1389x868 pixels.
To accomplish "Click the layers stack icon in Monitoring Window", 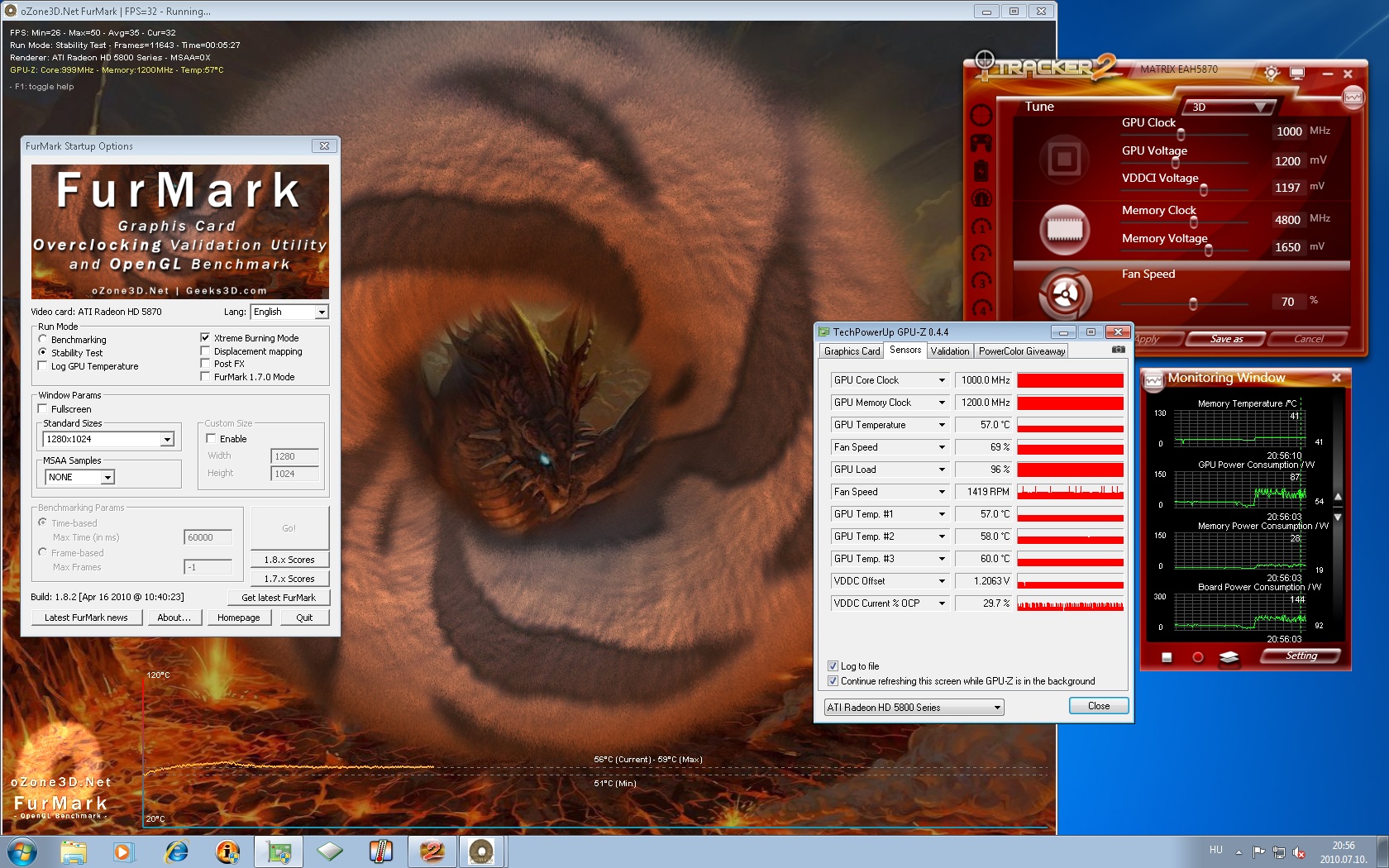I will click(1229, 657).
